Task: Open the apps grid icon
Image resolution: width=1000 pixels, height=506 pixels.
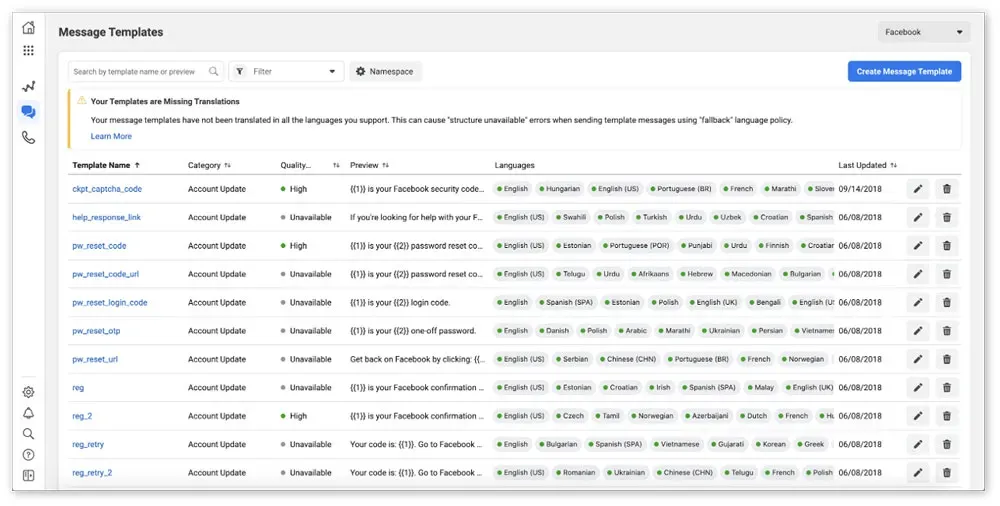Action: 28,50
